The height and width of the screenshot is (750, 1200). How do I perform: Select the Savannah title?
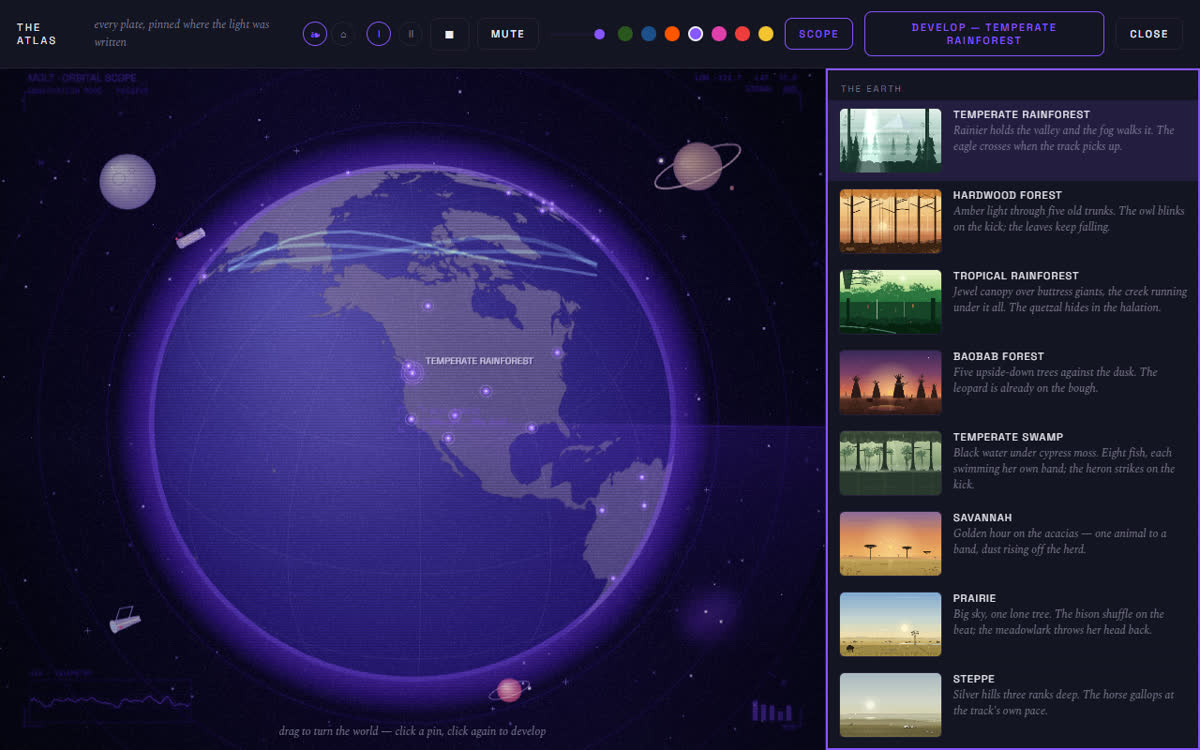[x=983, y=518]
